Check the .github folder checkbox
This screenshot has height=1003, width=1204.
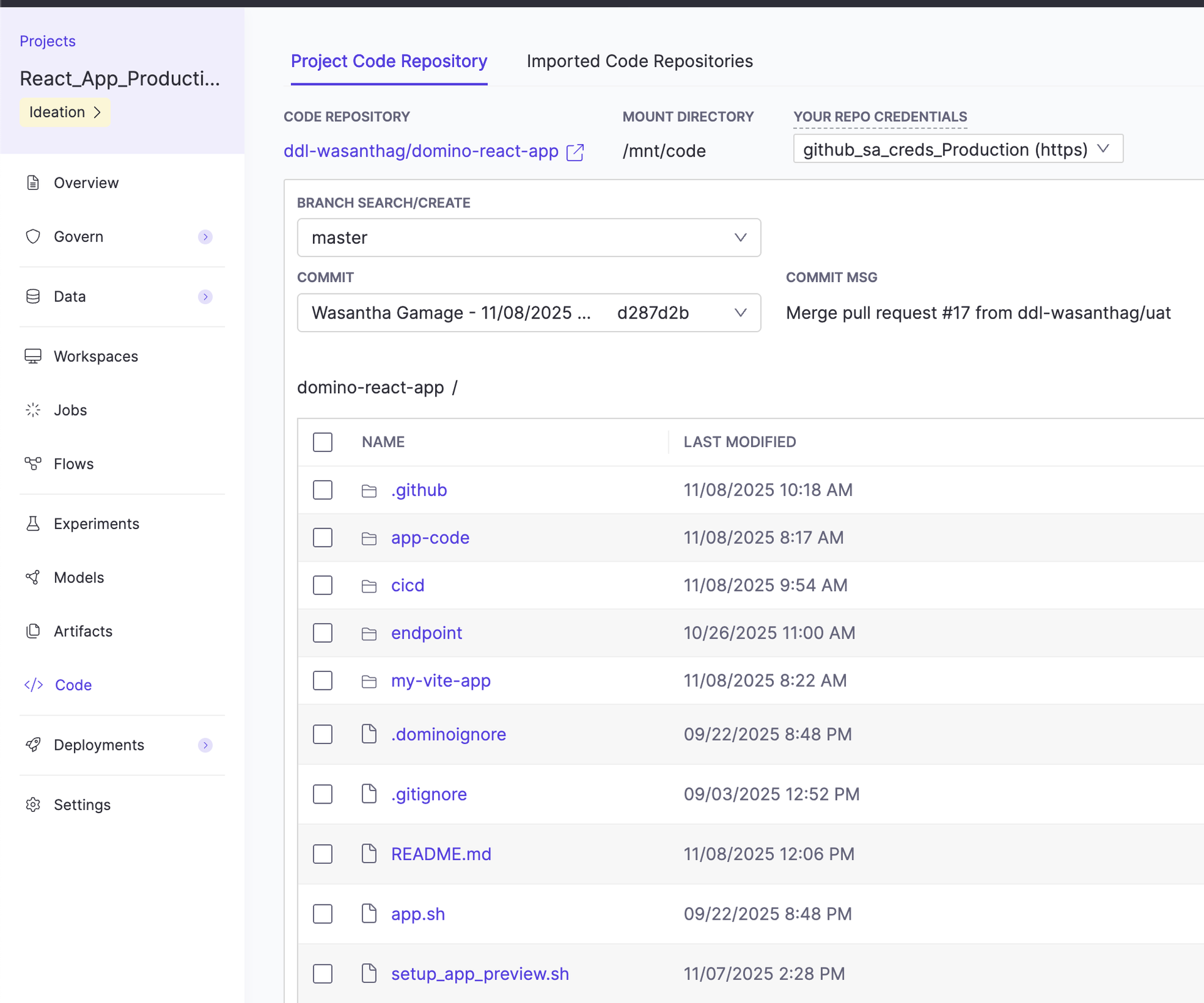[x=323, y=490]
